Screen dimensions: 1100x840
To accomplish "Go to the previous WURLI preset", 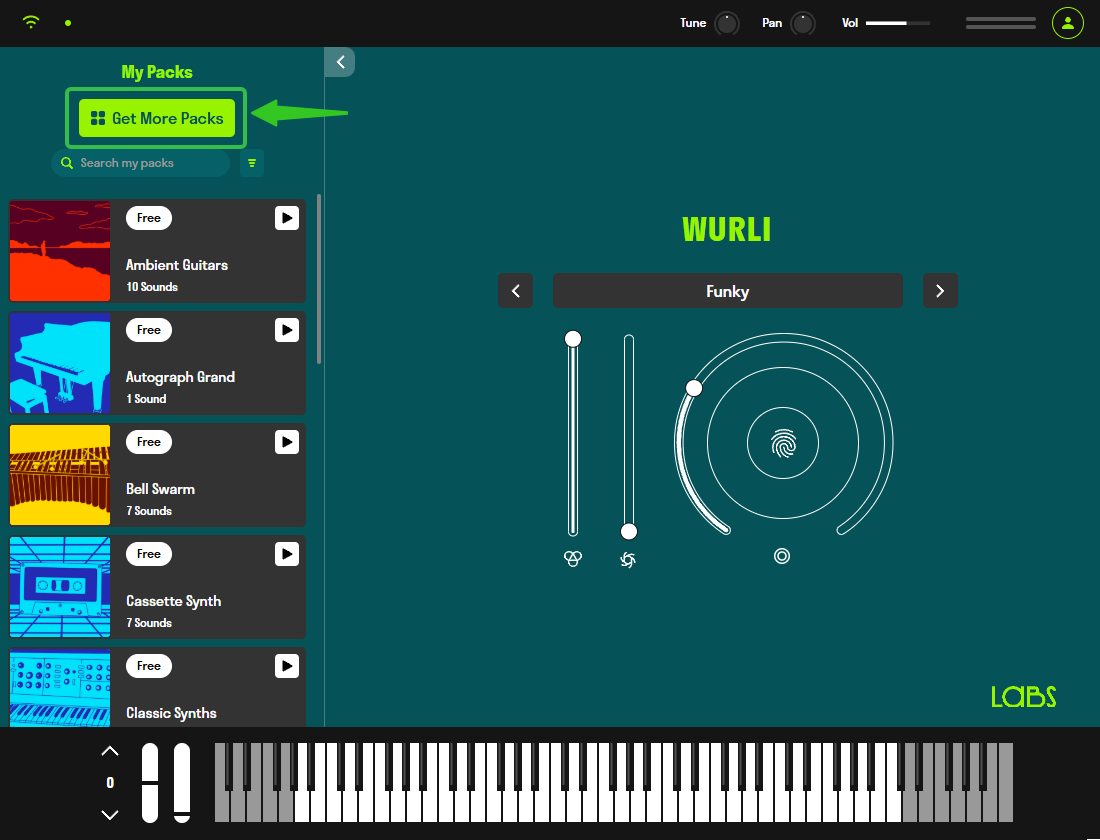I will pyautogui.click(x=516, y=291).
